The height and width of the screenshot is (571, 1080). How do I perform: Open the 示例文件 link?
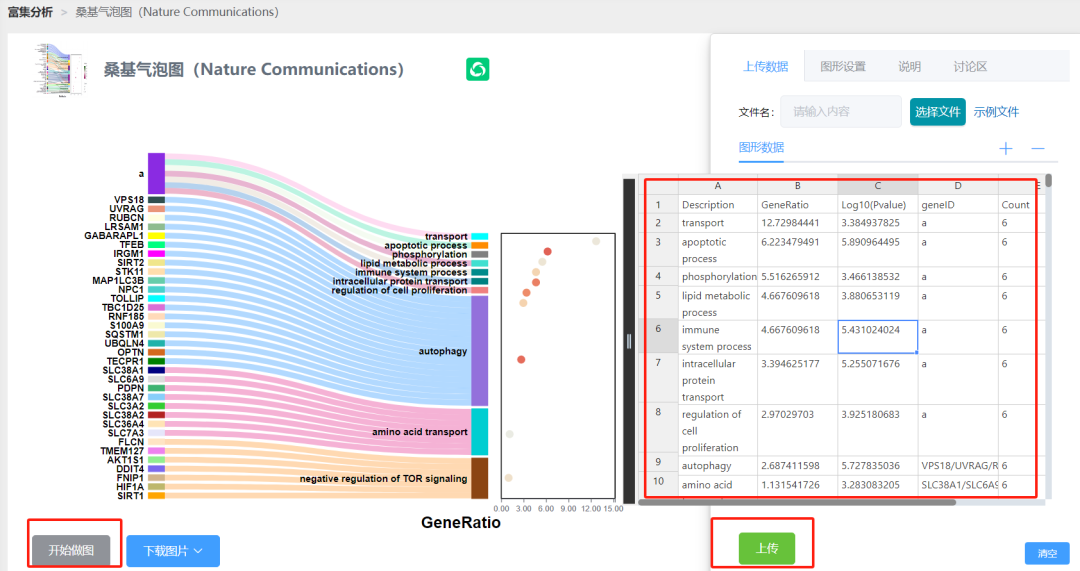(996, 112)
